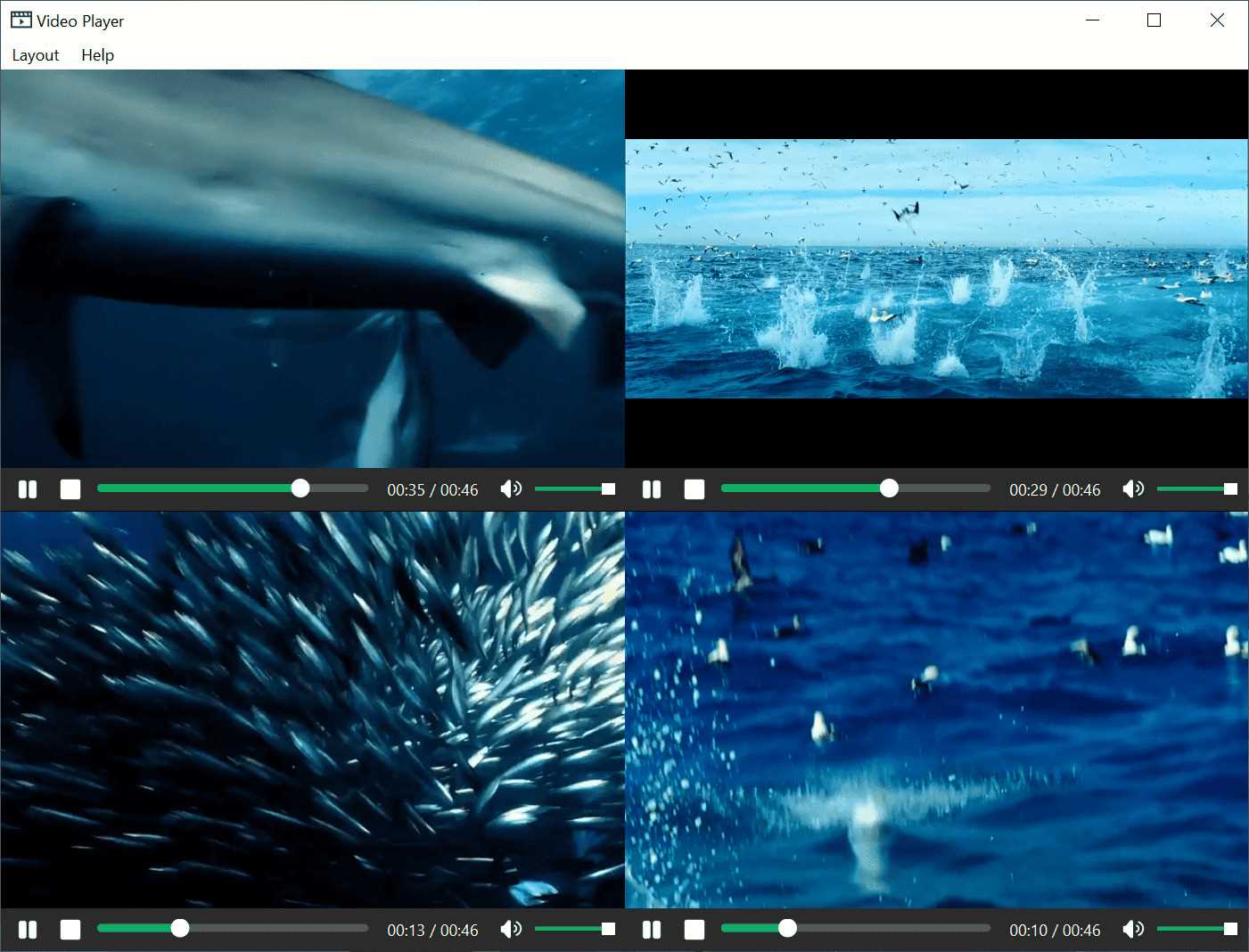The image size is (1249, 952).
Task: Mute audio of the top-right video
Action: pyautogui.click(x=1133, y=488)
